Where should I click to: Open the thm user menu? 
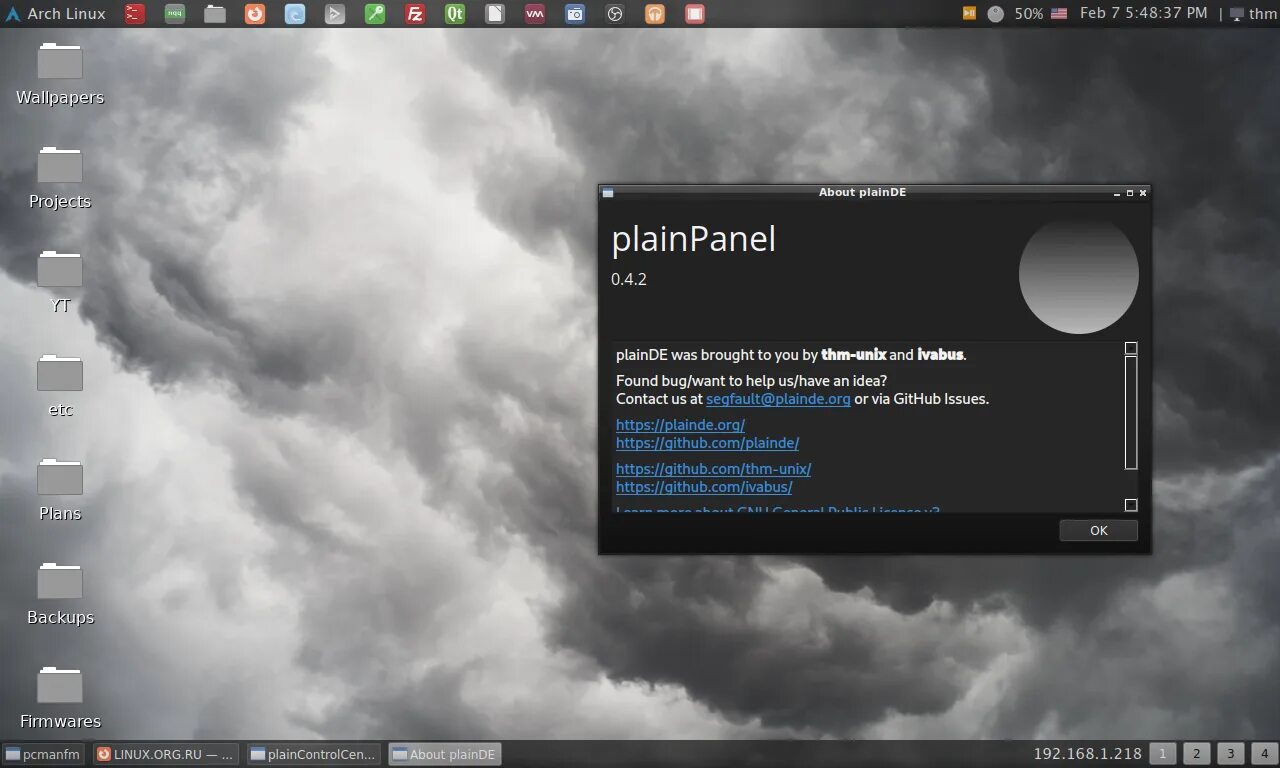point(1253,14)
